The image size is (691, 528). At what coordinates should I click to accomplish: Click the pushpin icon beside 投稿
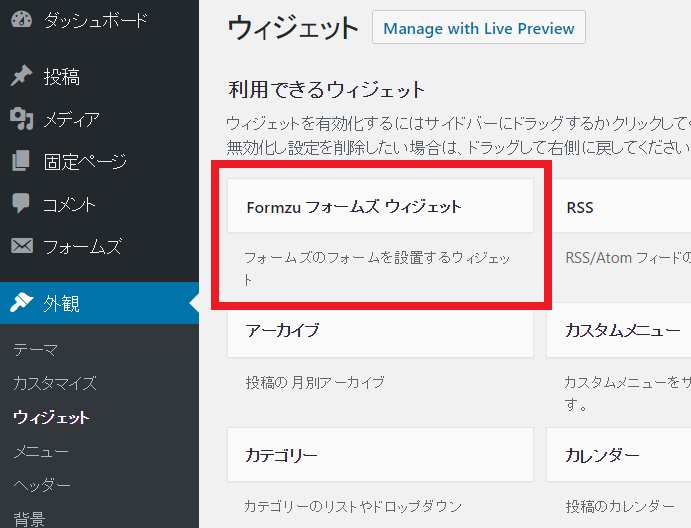pyautogui.click(x=21, y=76)
